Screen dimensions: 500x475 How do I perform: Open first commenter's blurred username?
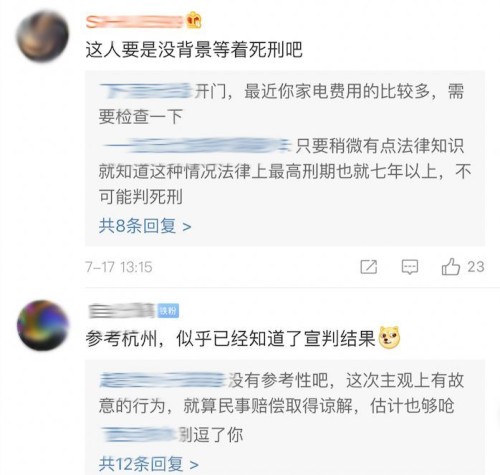tap(135, 22)
